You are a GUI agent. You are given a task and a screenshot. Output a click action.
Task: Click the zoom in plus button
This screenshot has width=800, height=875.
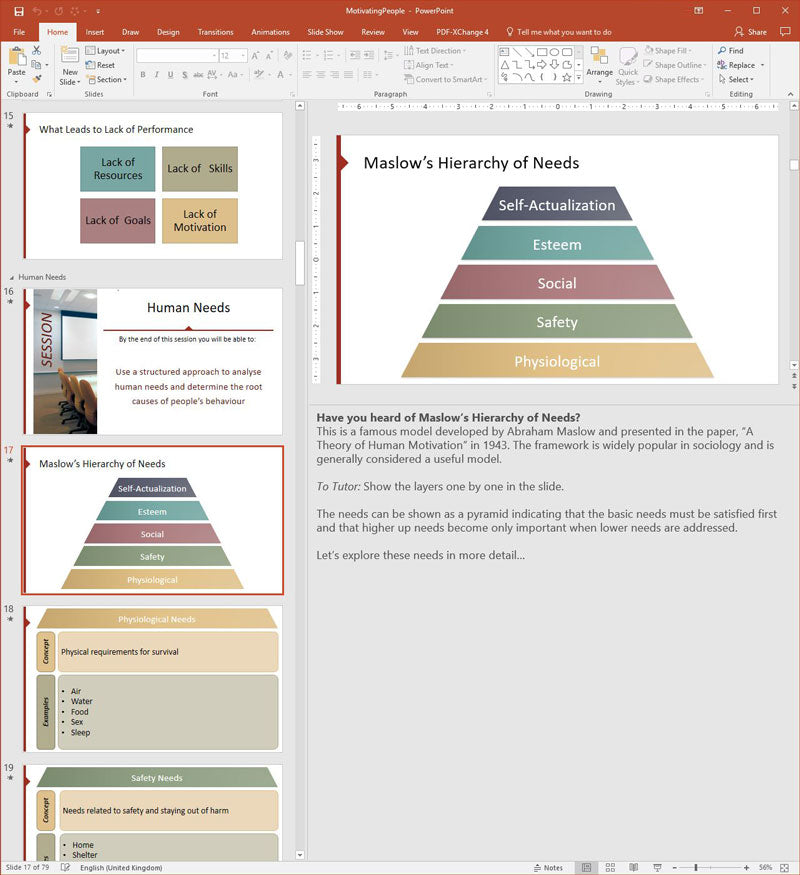click(746, 868)
